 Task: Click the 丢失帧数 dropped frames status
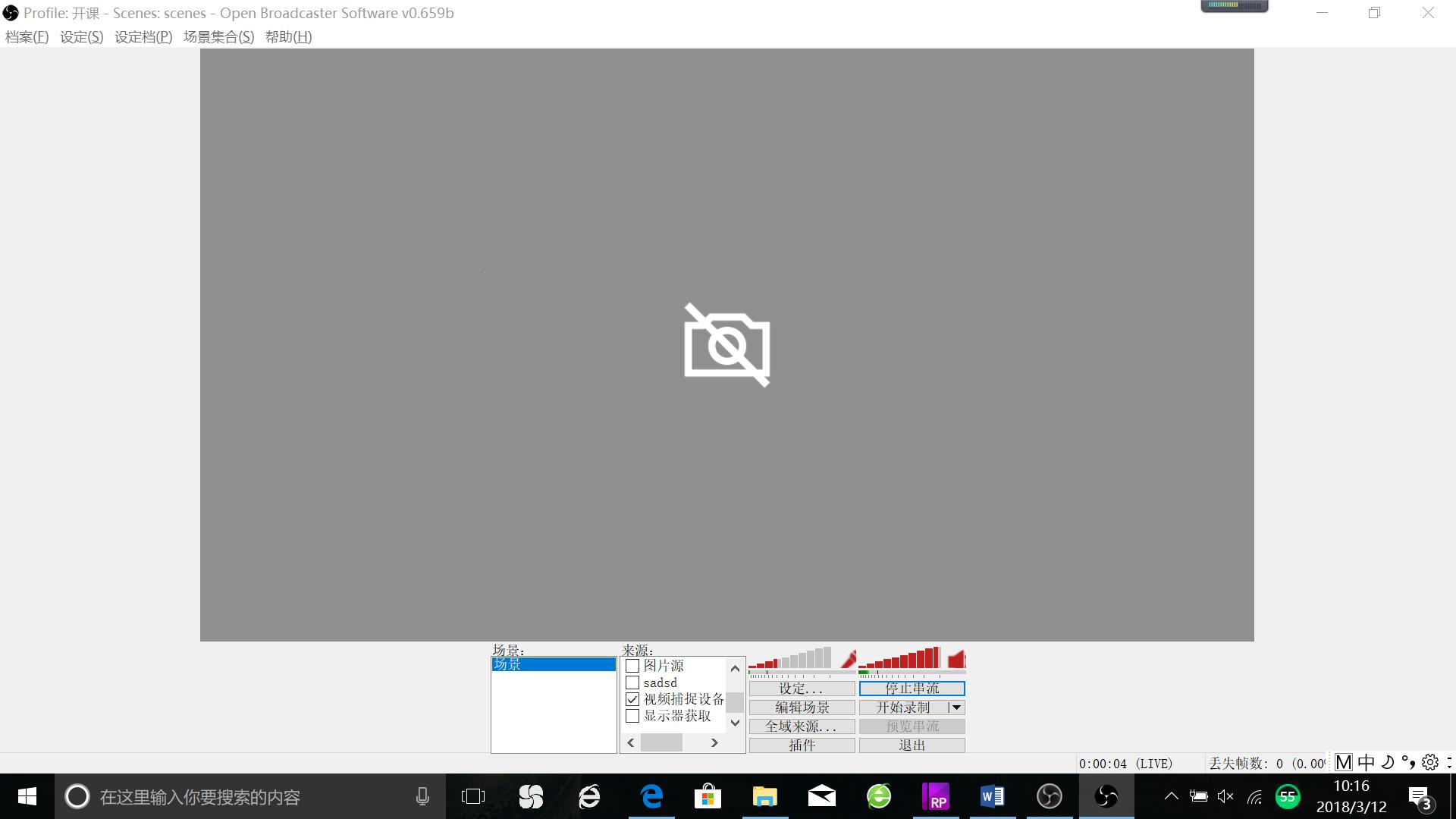(1266, 764)
